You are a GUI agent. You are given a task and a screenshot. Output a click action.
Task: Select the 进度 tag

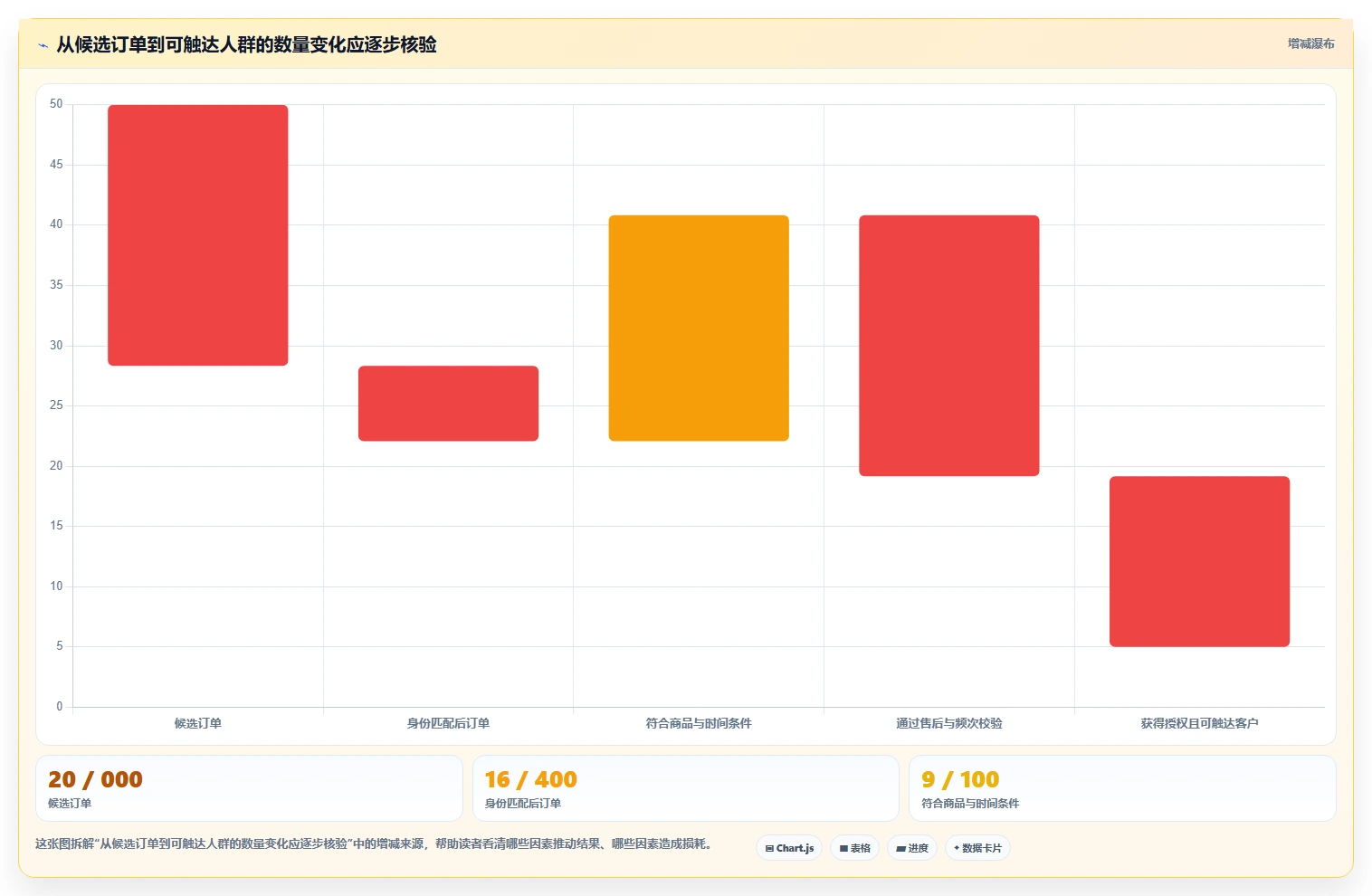(x=911, y=848)
